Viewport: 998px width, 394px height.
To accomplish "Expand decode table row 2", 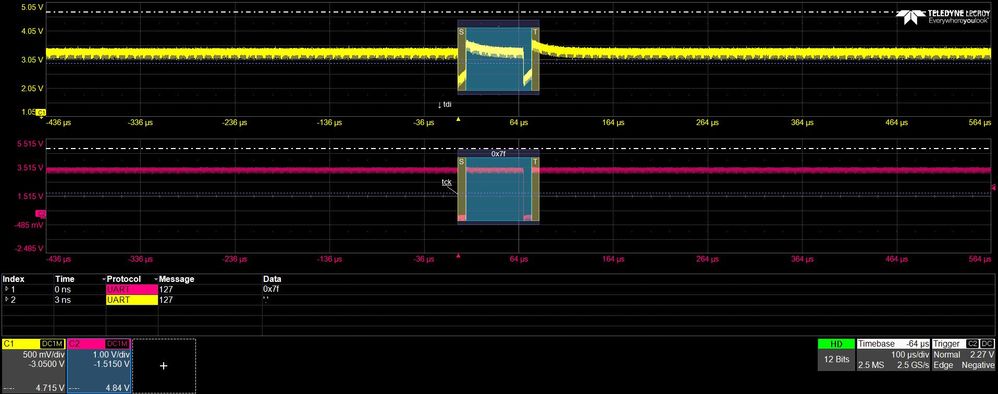I will coord(8,299).
